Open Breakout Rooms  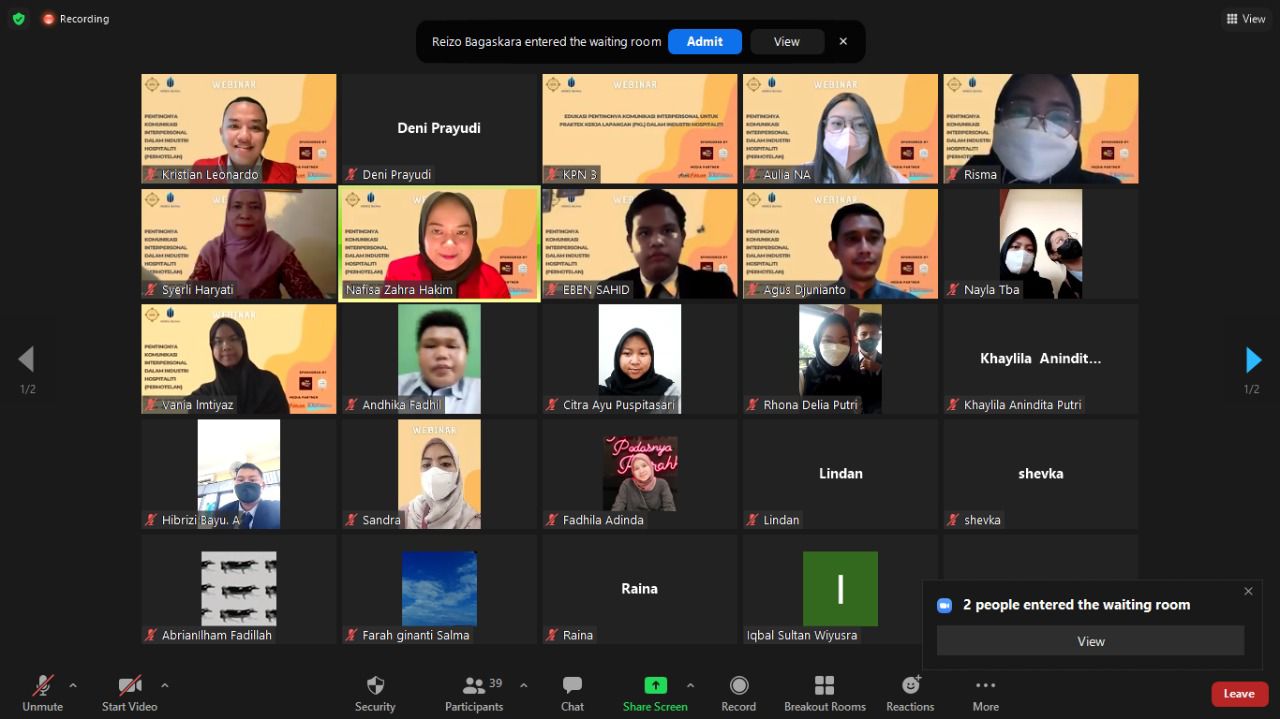click(824, 686)
